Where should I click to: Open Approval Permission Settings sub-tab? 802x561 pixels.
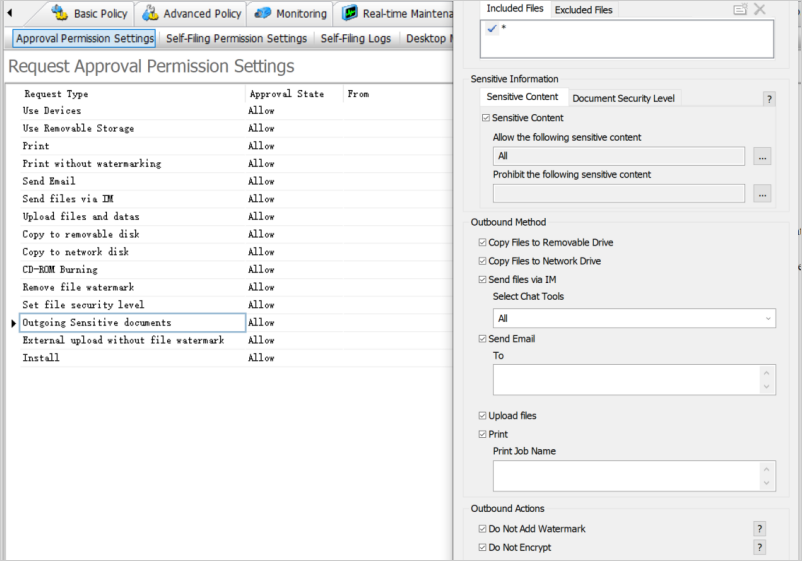pyautogui.click(x=84, y=38)
